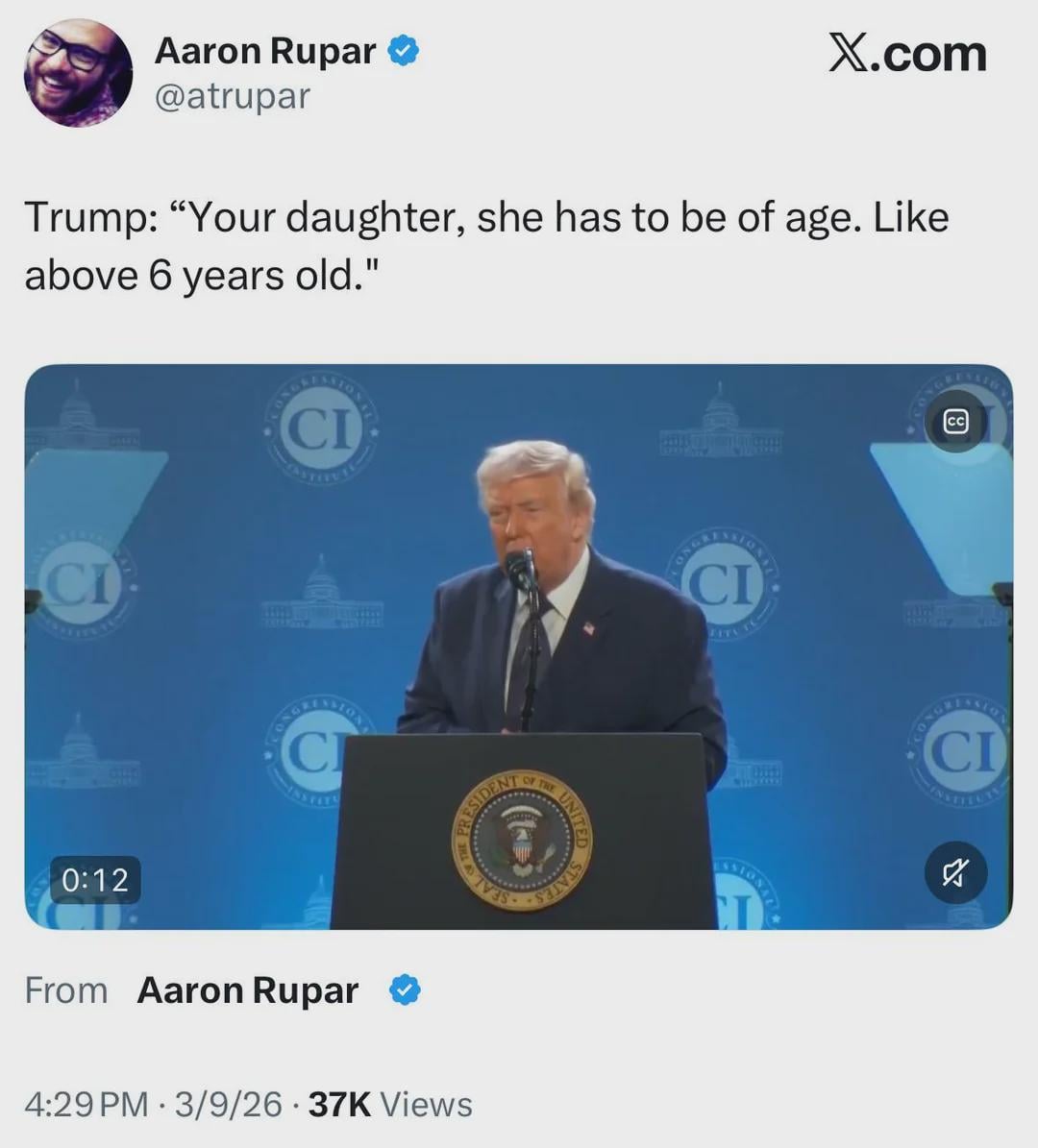The height and width of the screenshot is (1148, 1038).
Task: Click verified badge beside top Aaron Rupar name
Action: tap(404, 50)
